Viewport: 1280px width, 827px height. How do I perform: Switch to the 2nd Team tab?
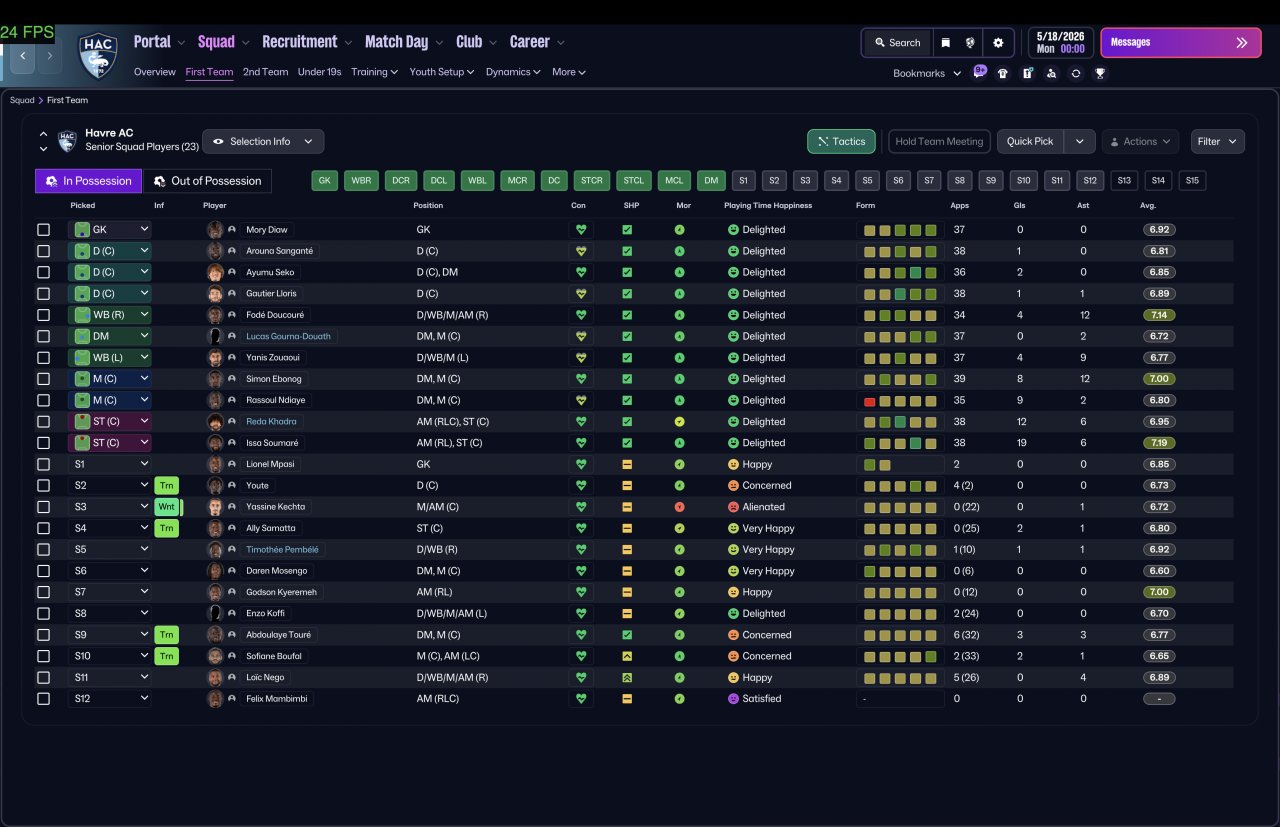click(265, 72)
